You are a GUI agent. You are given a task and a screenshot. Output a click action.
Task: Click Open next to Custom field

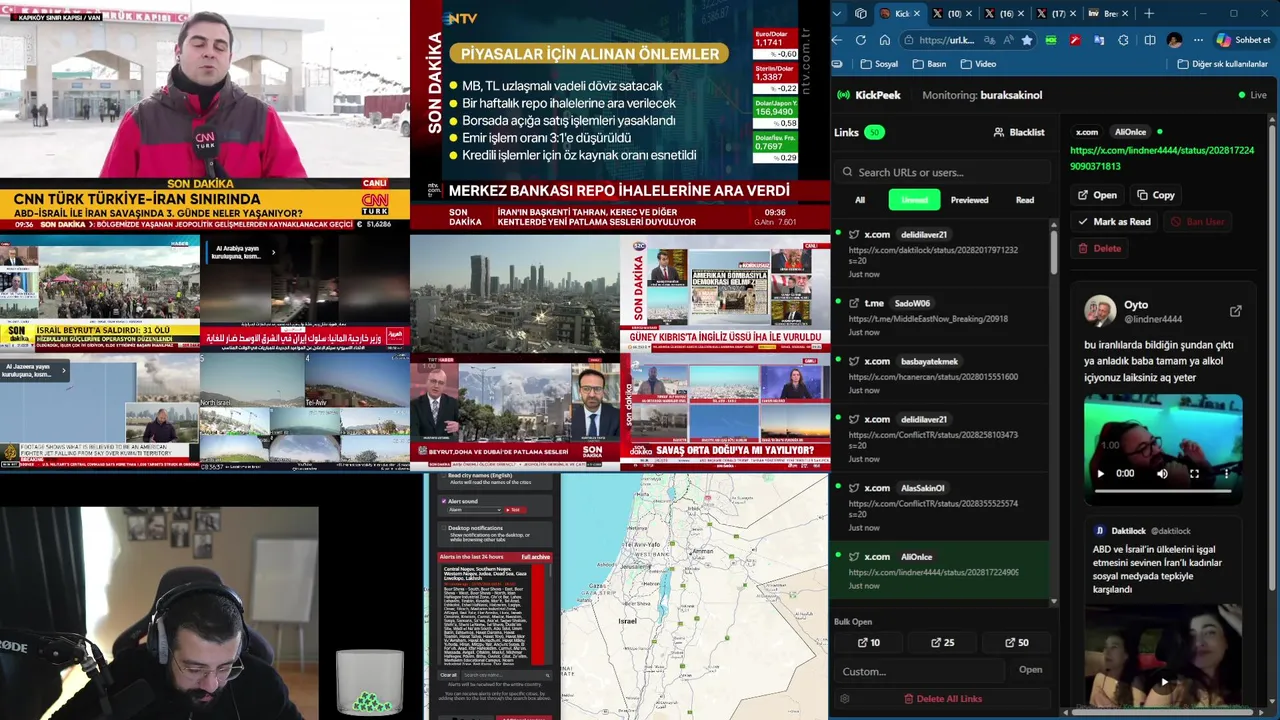coord(1030,670)
